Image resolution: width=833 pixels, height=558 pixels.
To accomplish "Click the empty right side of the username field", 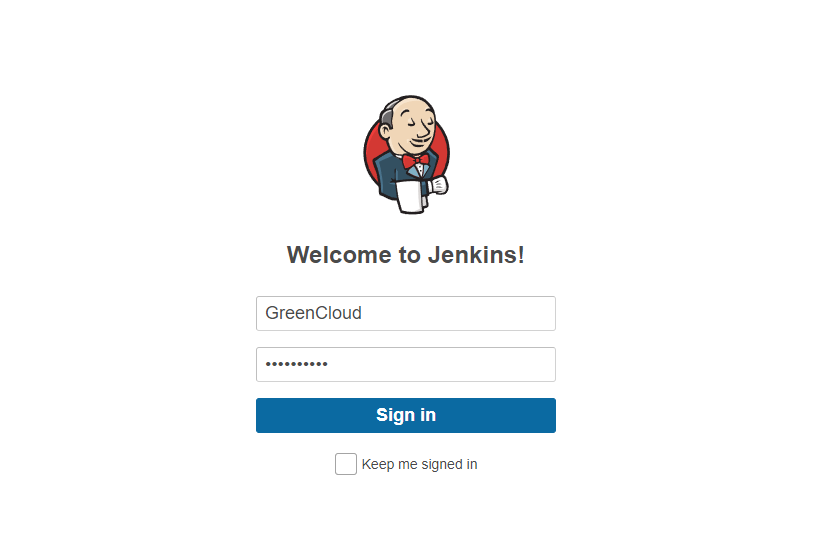I will coord(462,314).
